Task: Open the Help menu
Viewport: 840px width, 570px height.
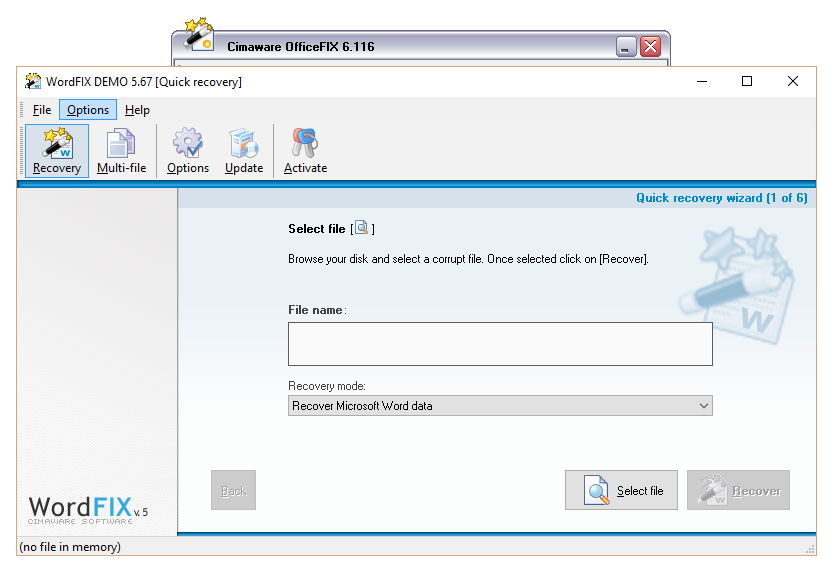Action: (137, 110)
